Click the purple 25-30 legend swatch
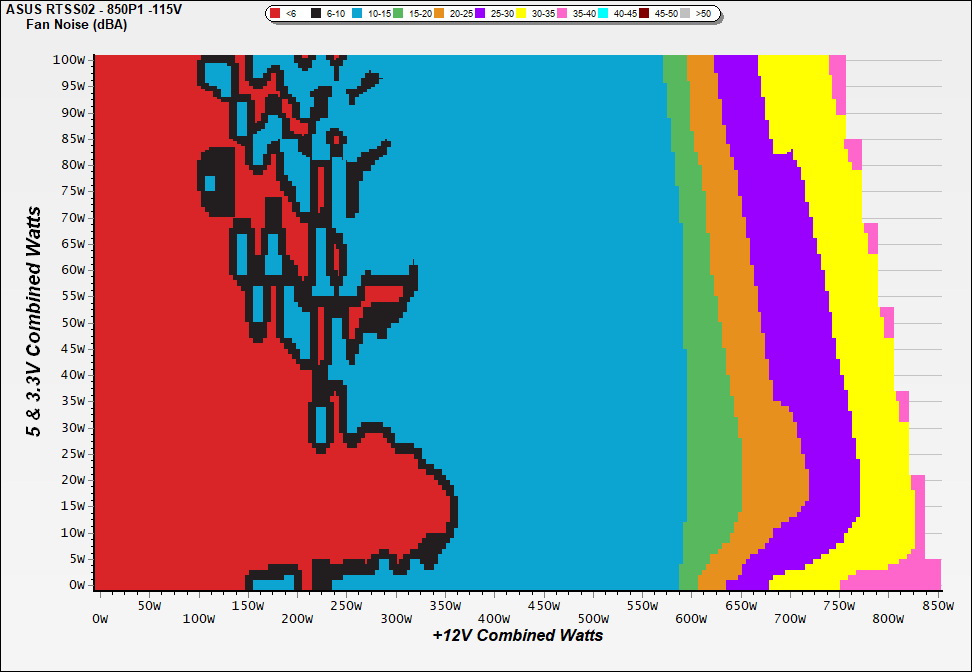This screenshot has height=672, width=972. point(480,14)
